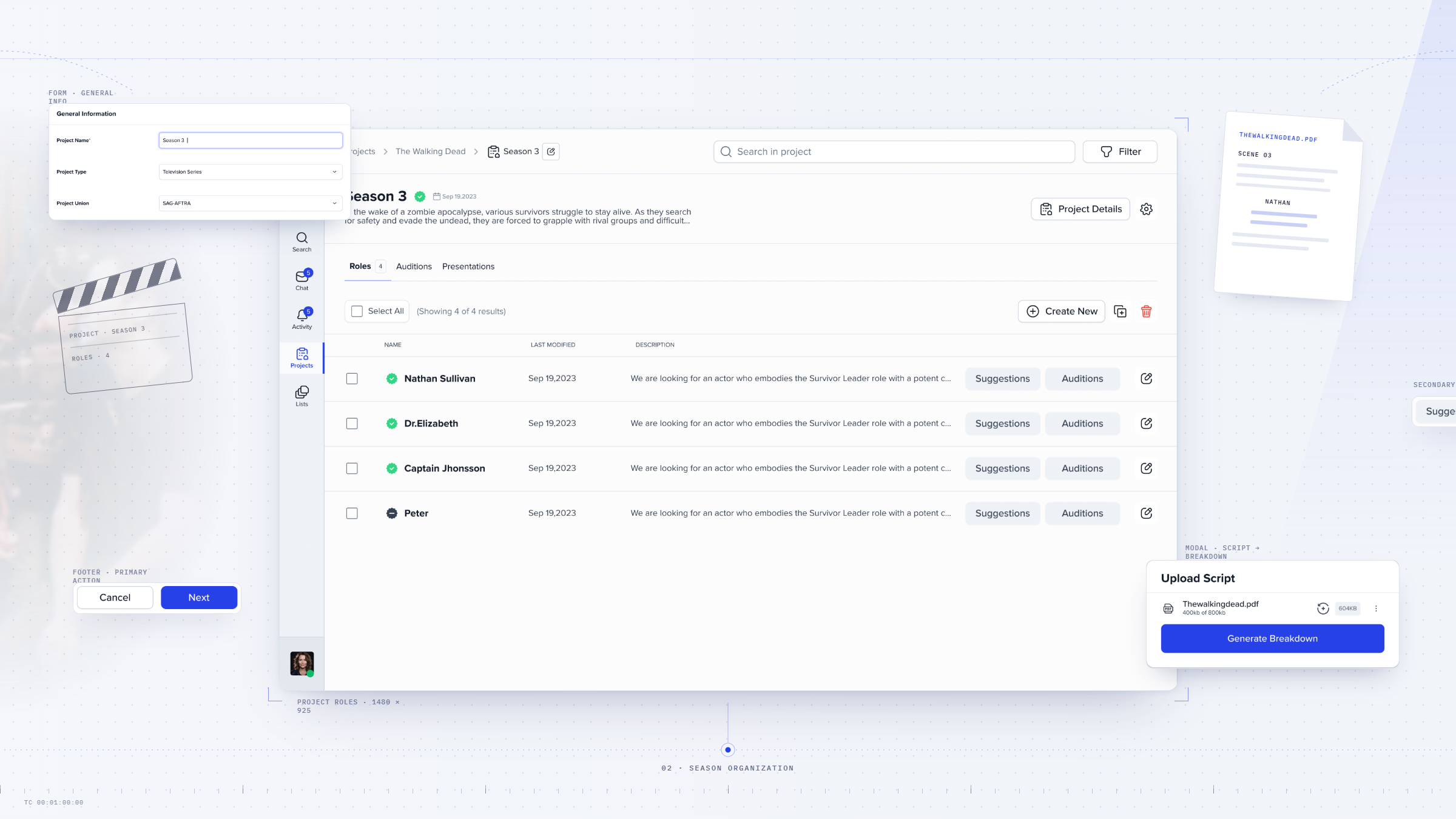Click the Season 3 breadcrumb project icon
Viewport: 1456px width, 819px height.
click(x=494, y=152)
